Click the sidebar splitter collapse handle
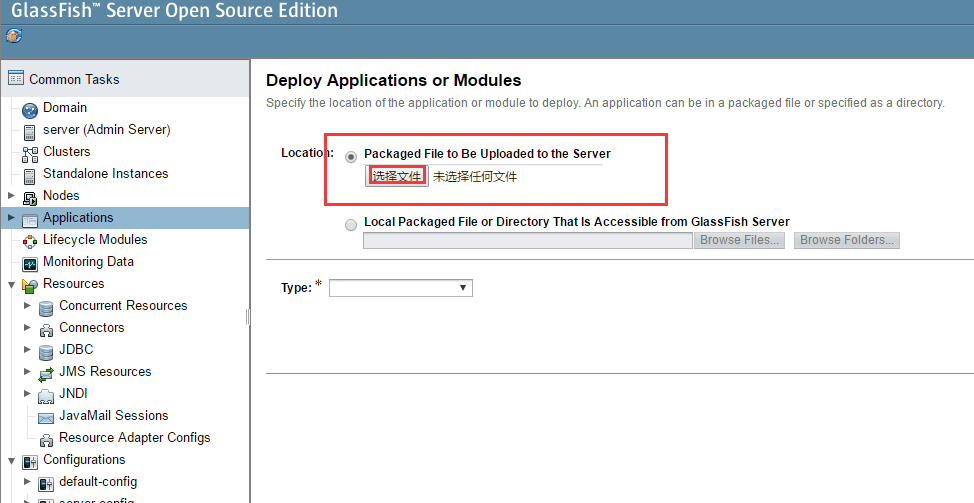 (248, 317)
